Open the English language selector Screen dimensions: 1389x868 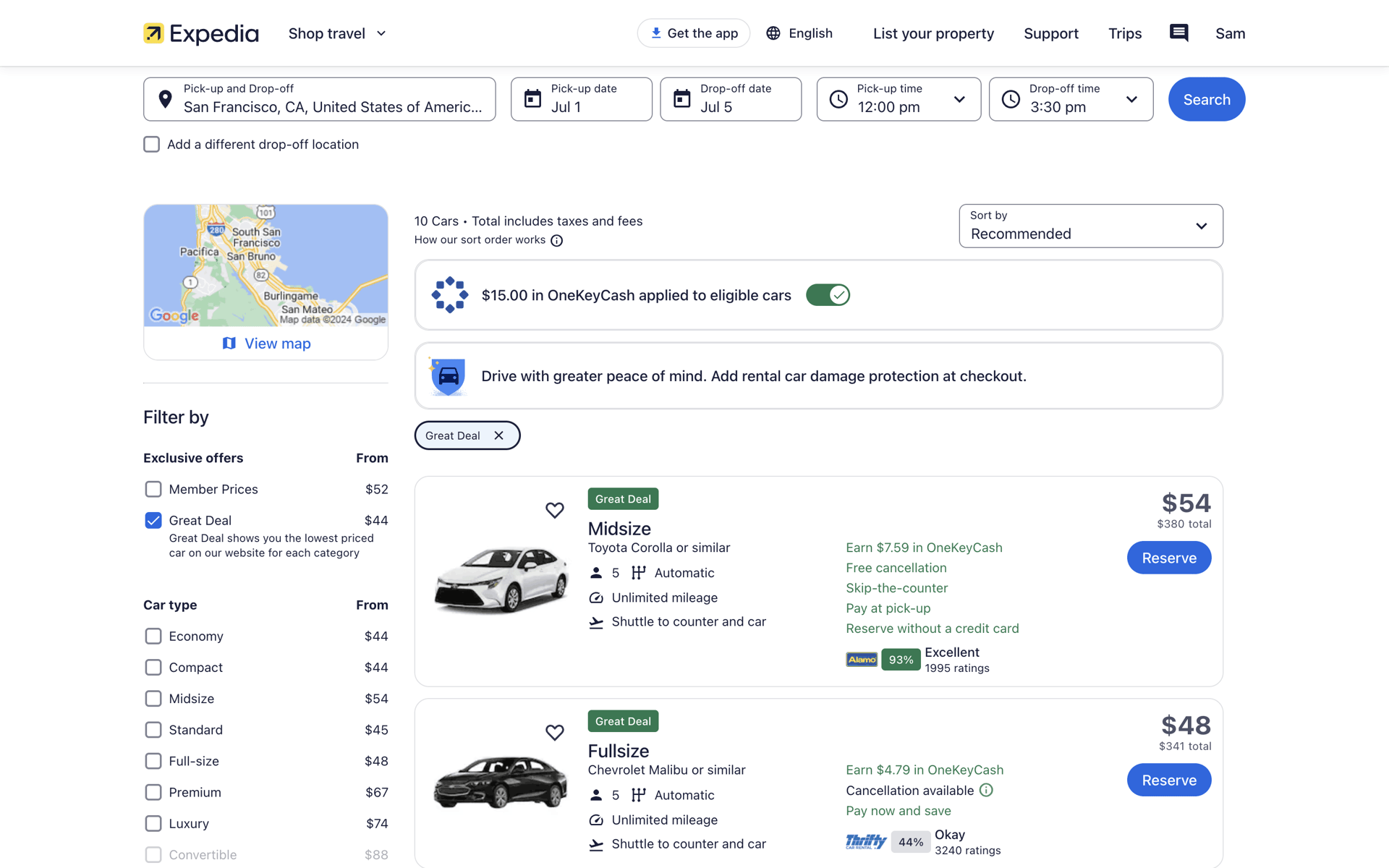click(x=799, y=33)
